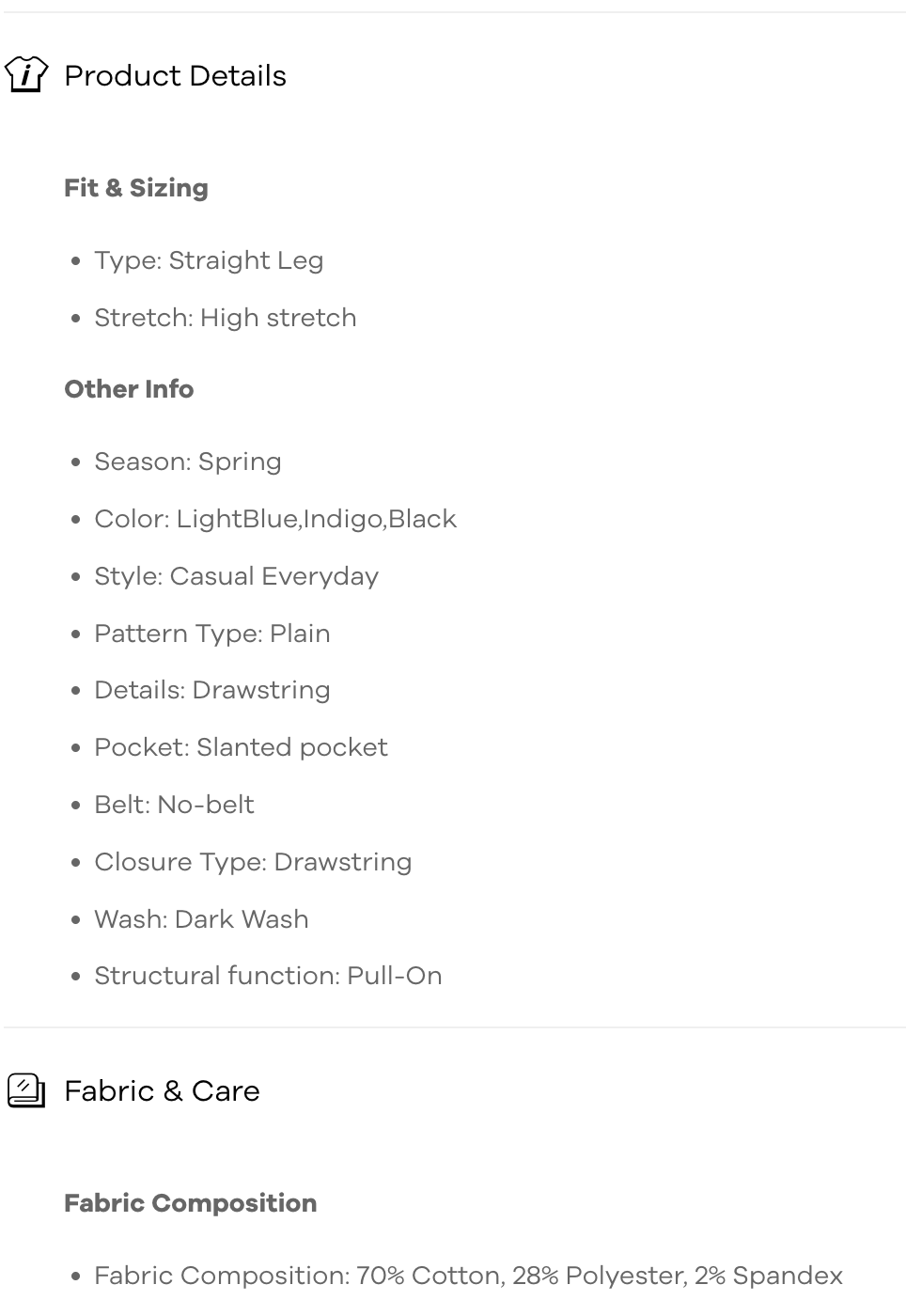This screenshot has height=1316, width=906.
Task: Select the Stretch: High stretch line
Action: [226, 318]
